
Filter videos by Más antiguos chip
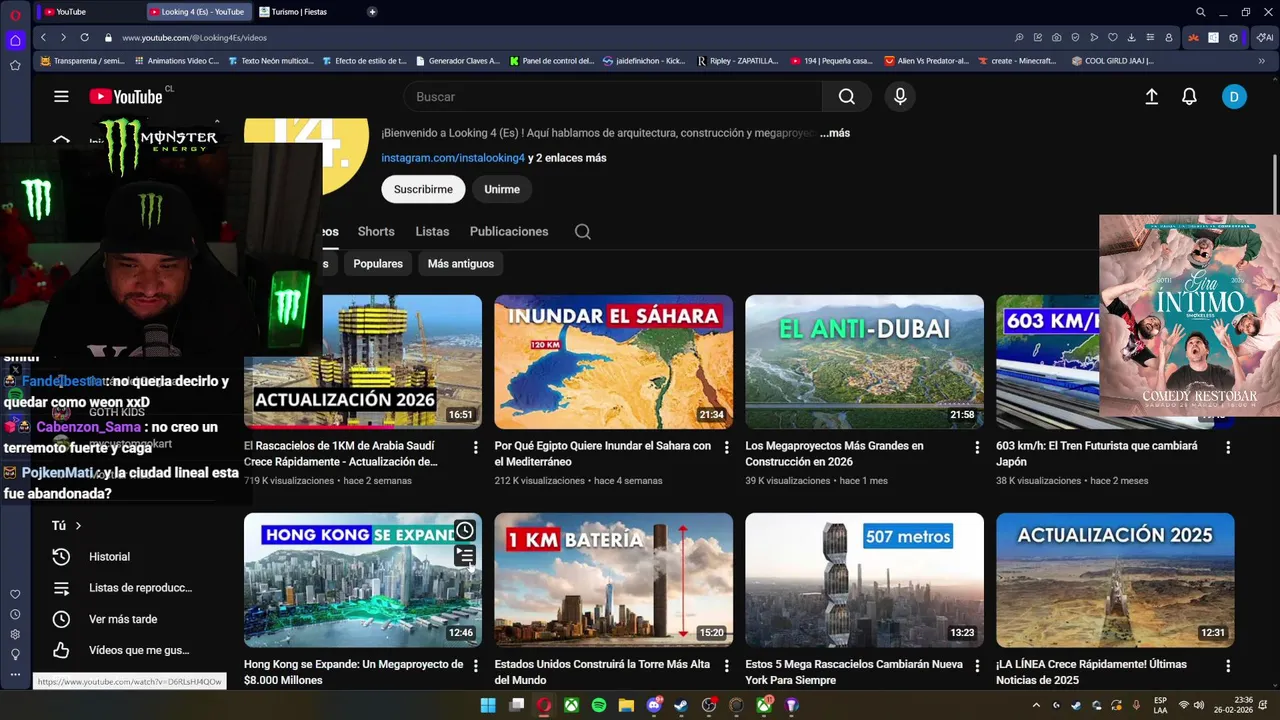[461, 264]
